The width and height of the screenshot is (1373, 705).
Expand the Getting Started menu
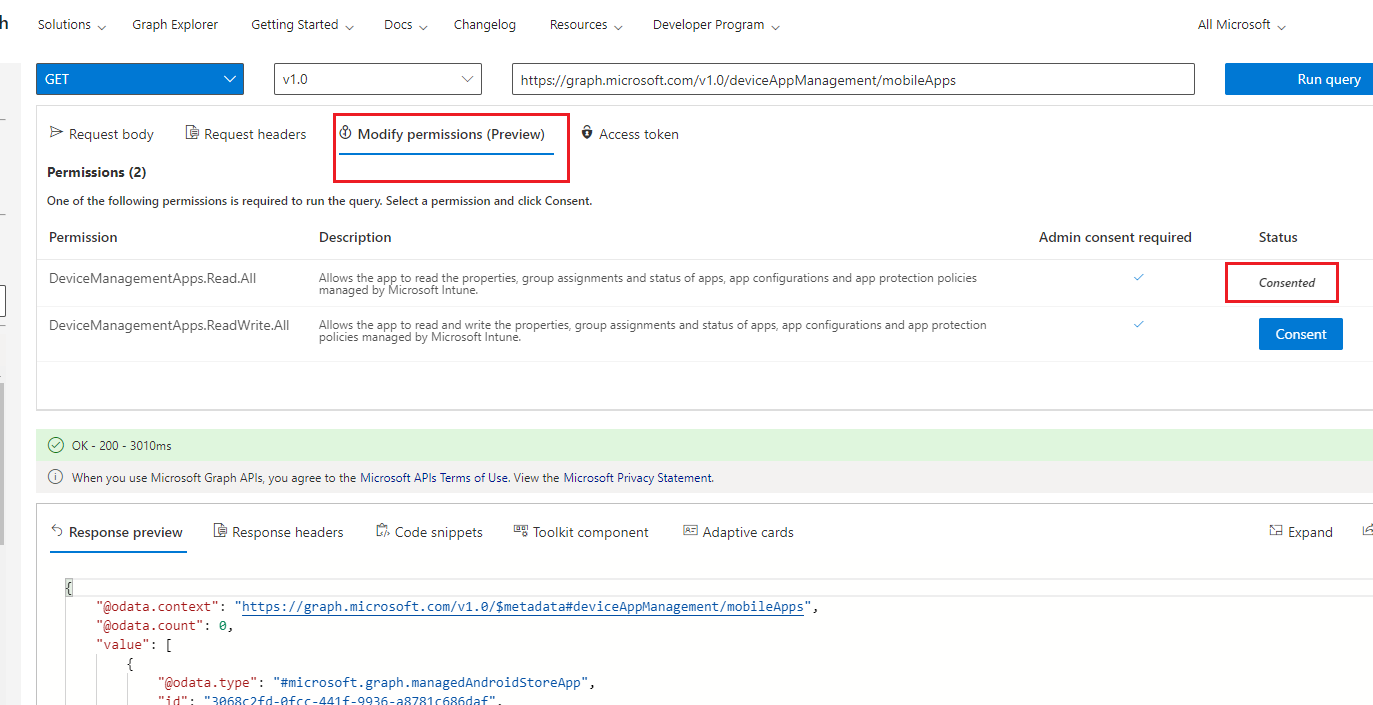click(x=303, y=25)
